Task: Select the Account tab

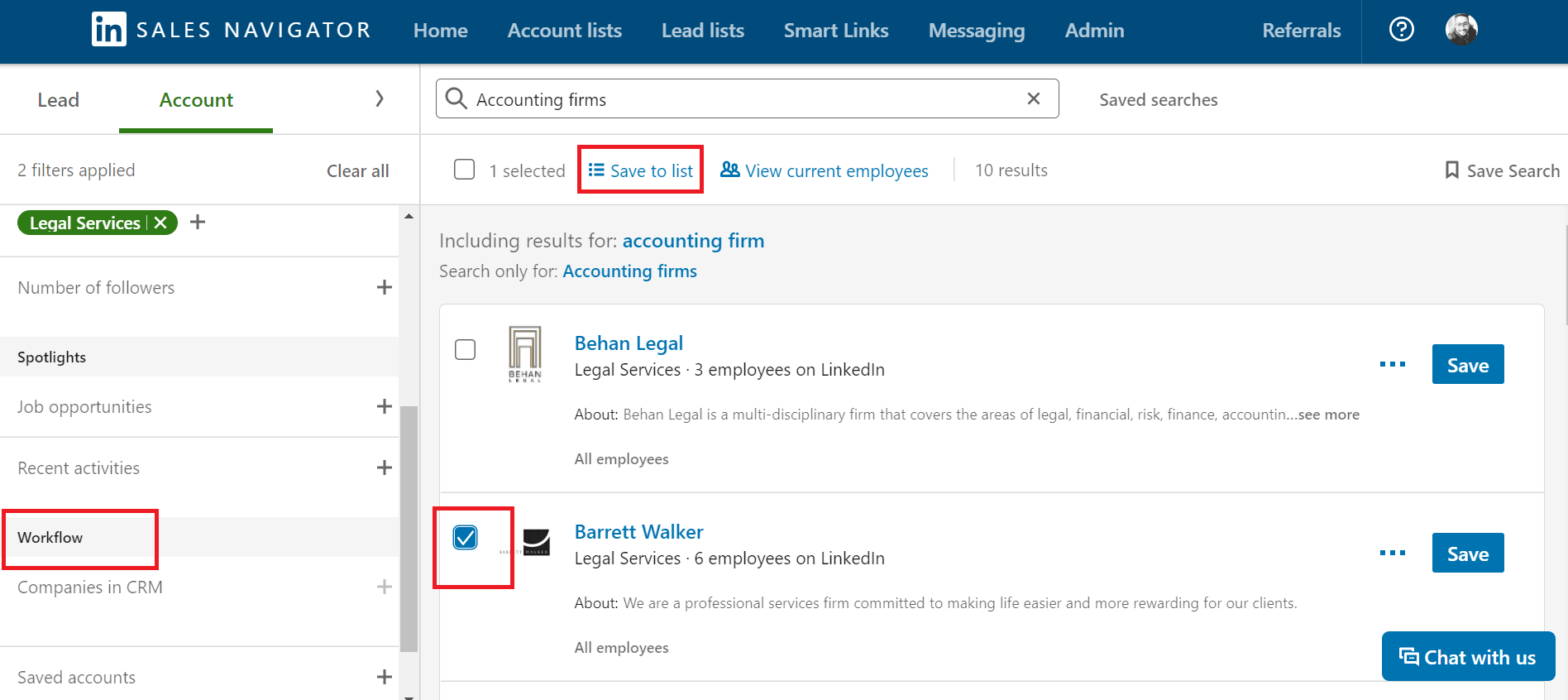Action: [x=196, y=100]
